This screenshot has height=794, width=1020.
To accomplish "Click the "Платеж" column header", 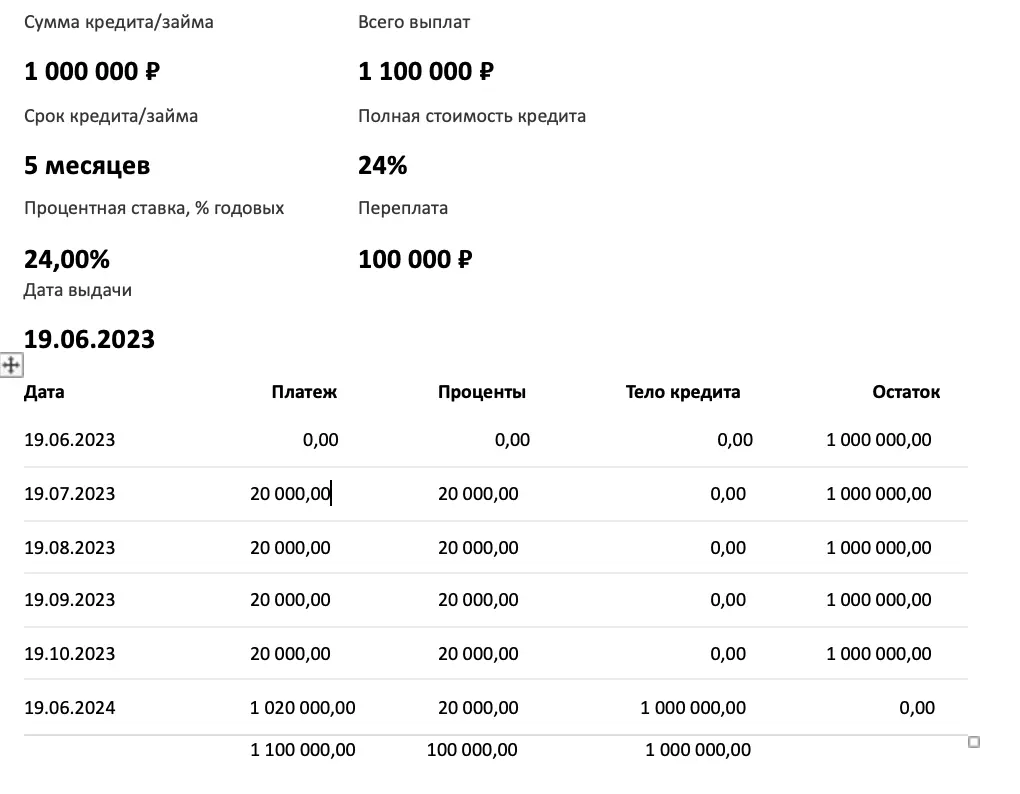I will tap(304, 392).
